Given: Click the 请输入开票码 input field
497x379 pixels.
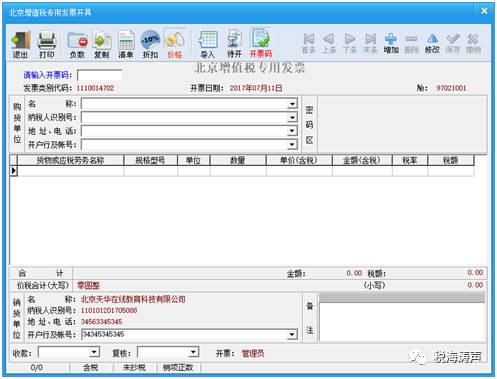Looking at the screenshot, I should pos(99,75).
